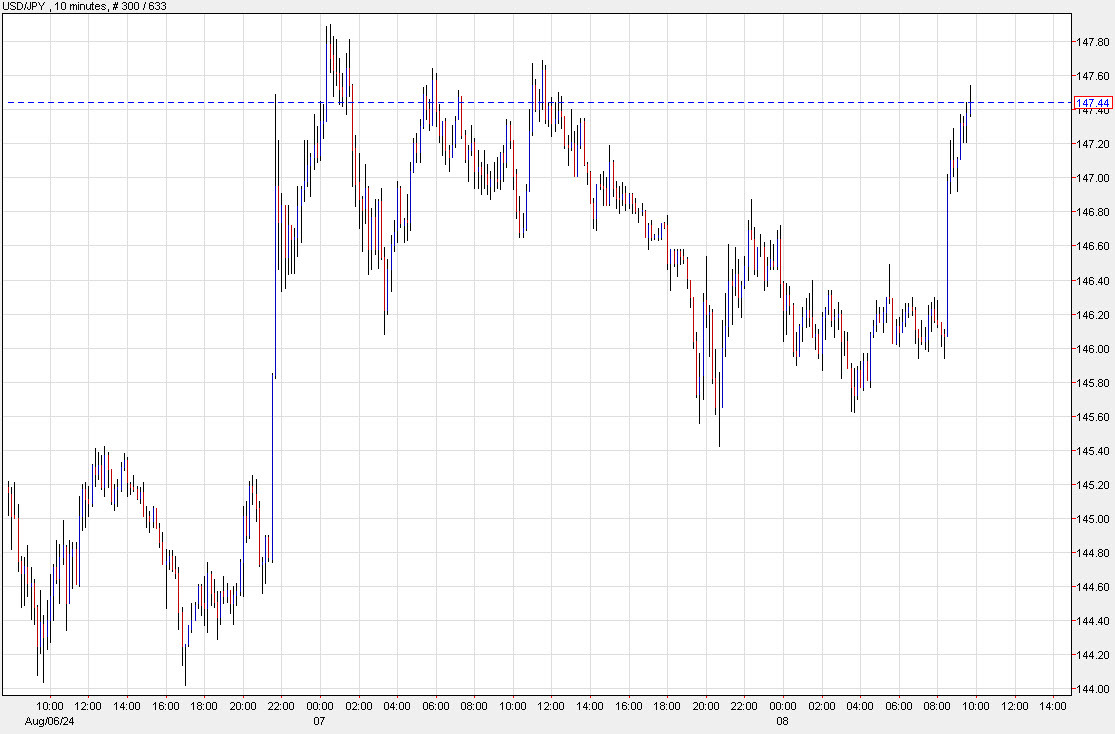
Task: Click the 146.00 price axis label
Action: click(1091, 349)
